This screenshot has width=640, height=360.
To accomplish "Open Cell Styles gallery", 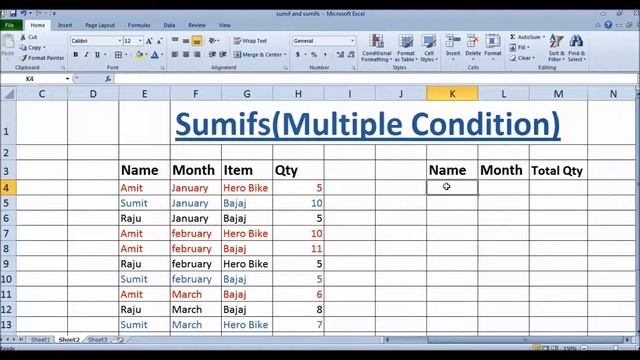I will tap(429, 48).
